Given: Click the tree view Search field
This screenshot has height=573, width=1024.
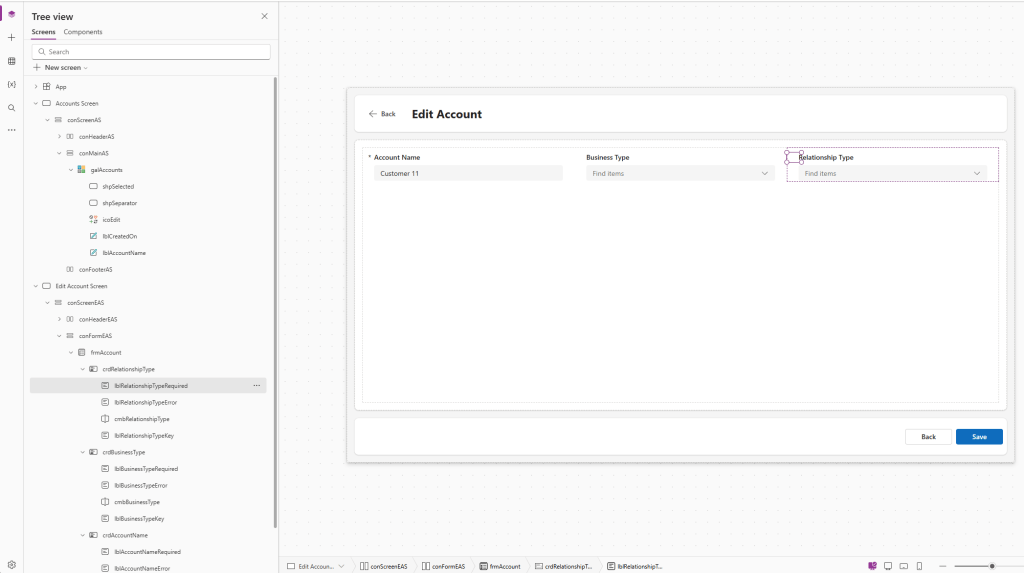Looking at the screenshot, I should tap(151, 52).
